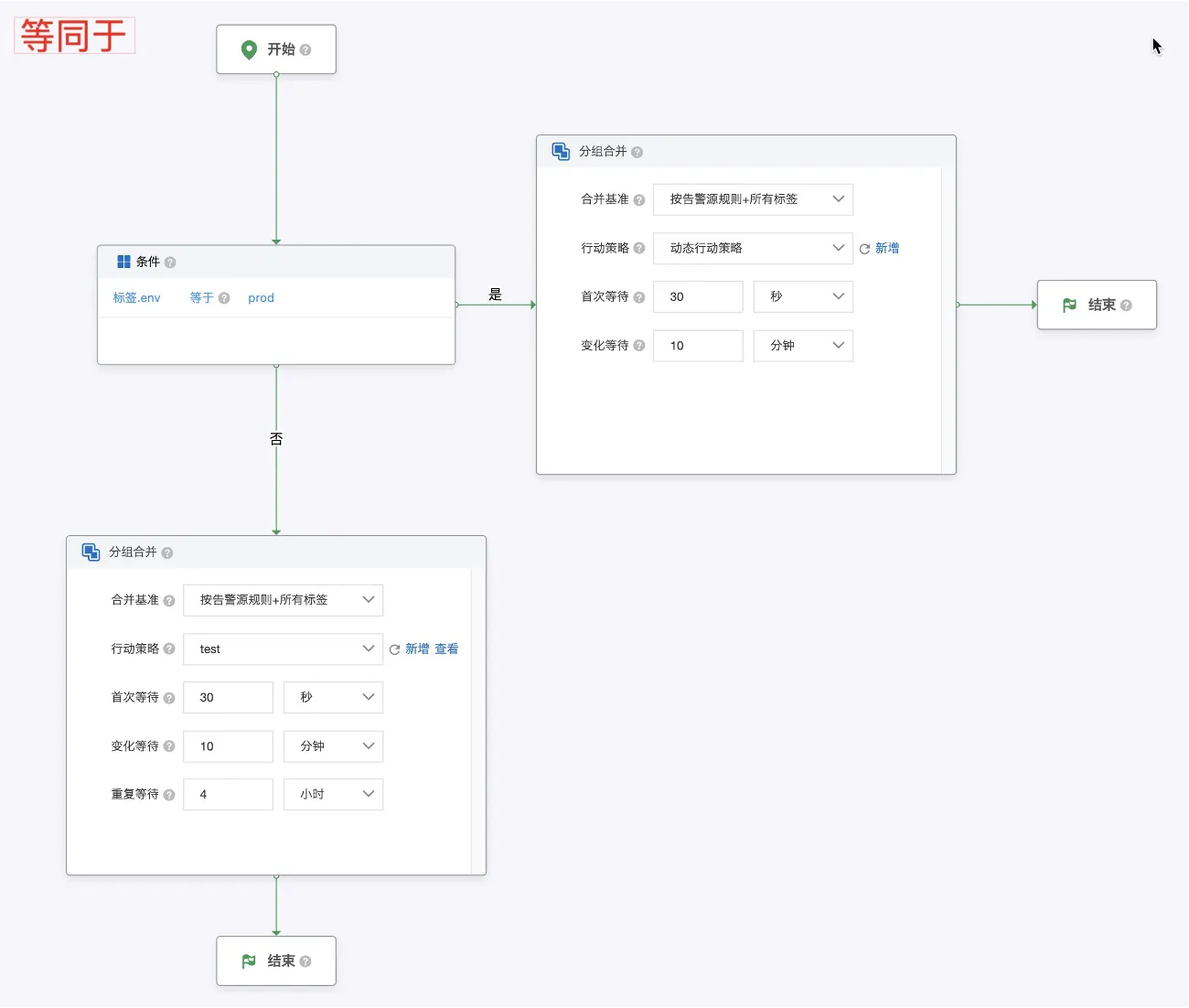Open help icon for 变化等待 in bottom node
The image size is (1189, 1008).
169,746
